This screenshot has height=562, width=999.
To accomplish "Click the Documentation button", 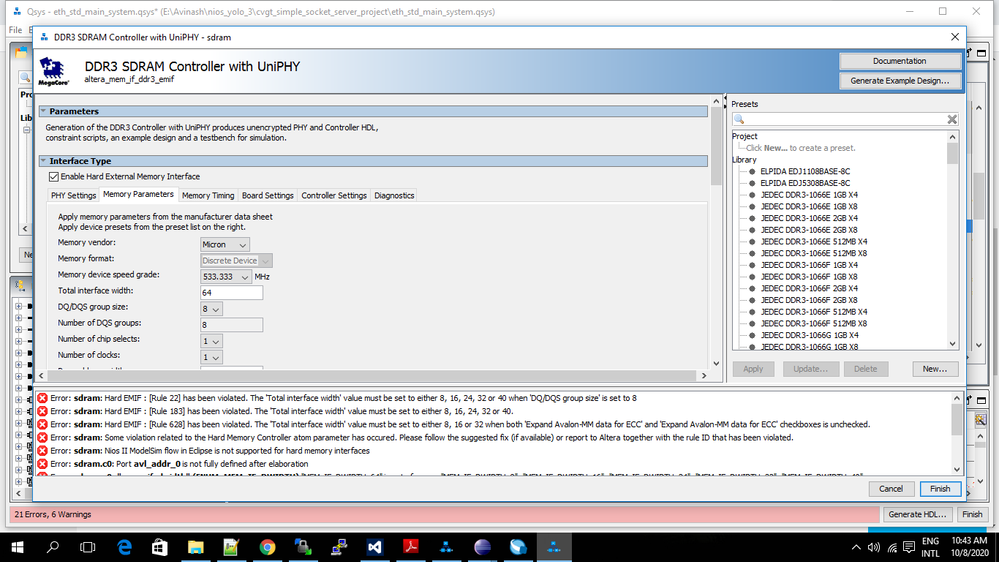I will coord(900,61).
